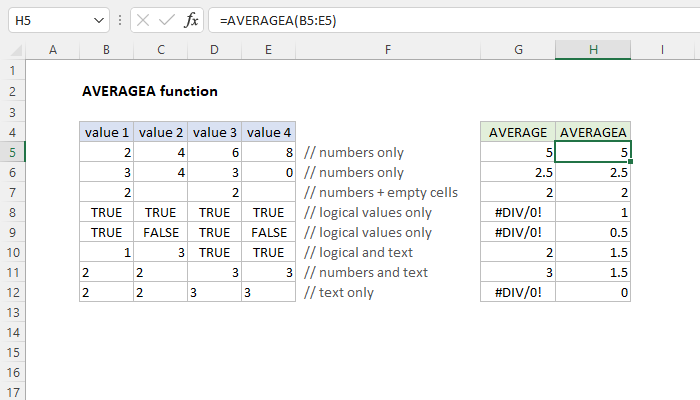Image resolution: width=700 pixels, height=400 pixels.
Task: Click the formula bar with =AVERAGEA(B5:E5)
Action: [x=454, y=21]
